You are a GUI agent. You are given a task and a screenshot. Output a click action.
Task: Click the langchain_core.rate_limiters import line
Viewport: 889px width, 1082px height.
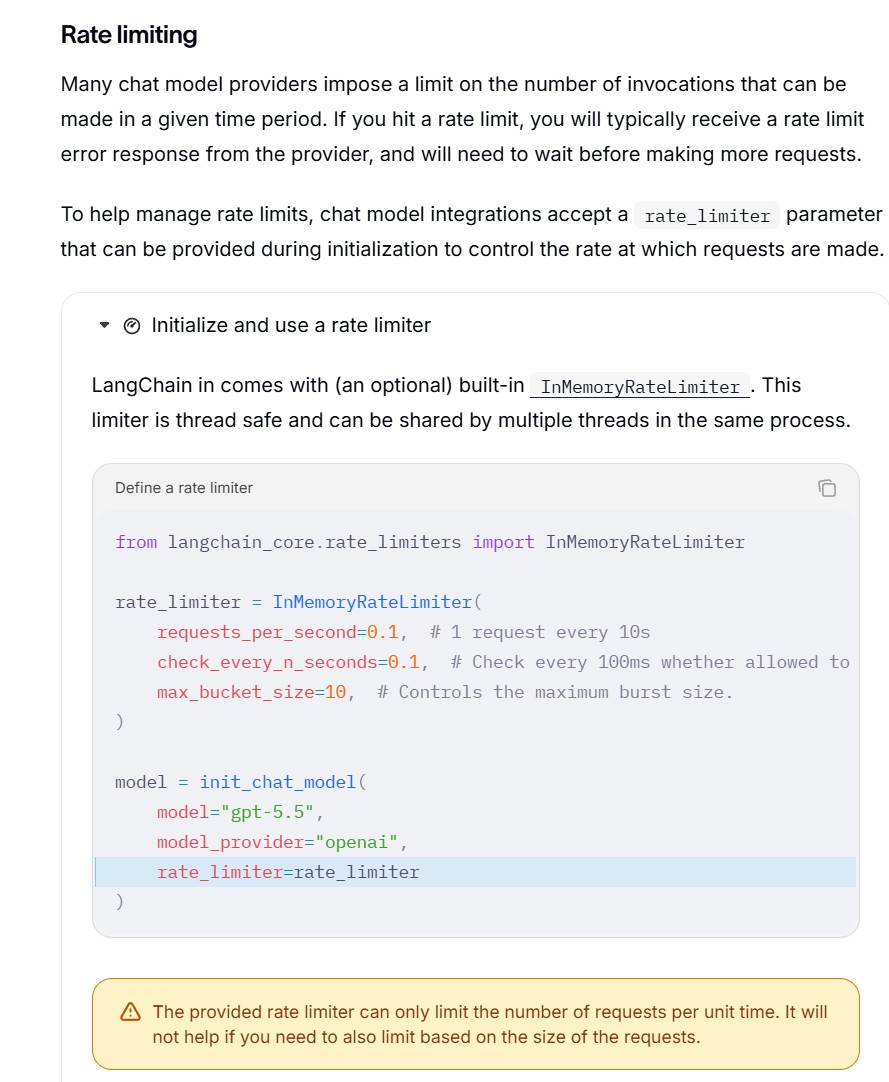click(430, 542)
